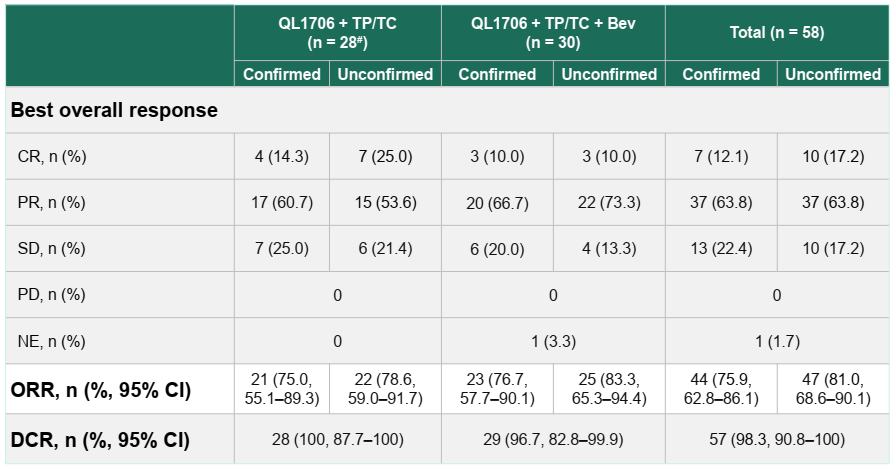Click the SD, n (%) row label
This screenshot has height=467, width=894.
(x=51, y=249)
